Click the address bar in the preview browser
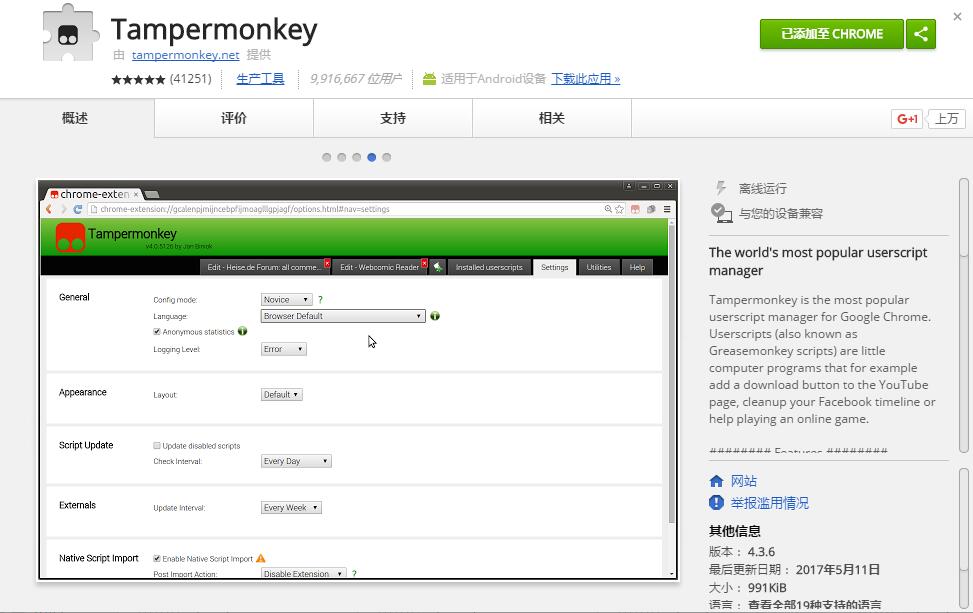Viewport: 973px width, 613px height. (x=356, y=209)
